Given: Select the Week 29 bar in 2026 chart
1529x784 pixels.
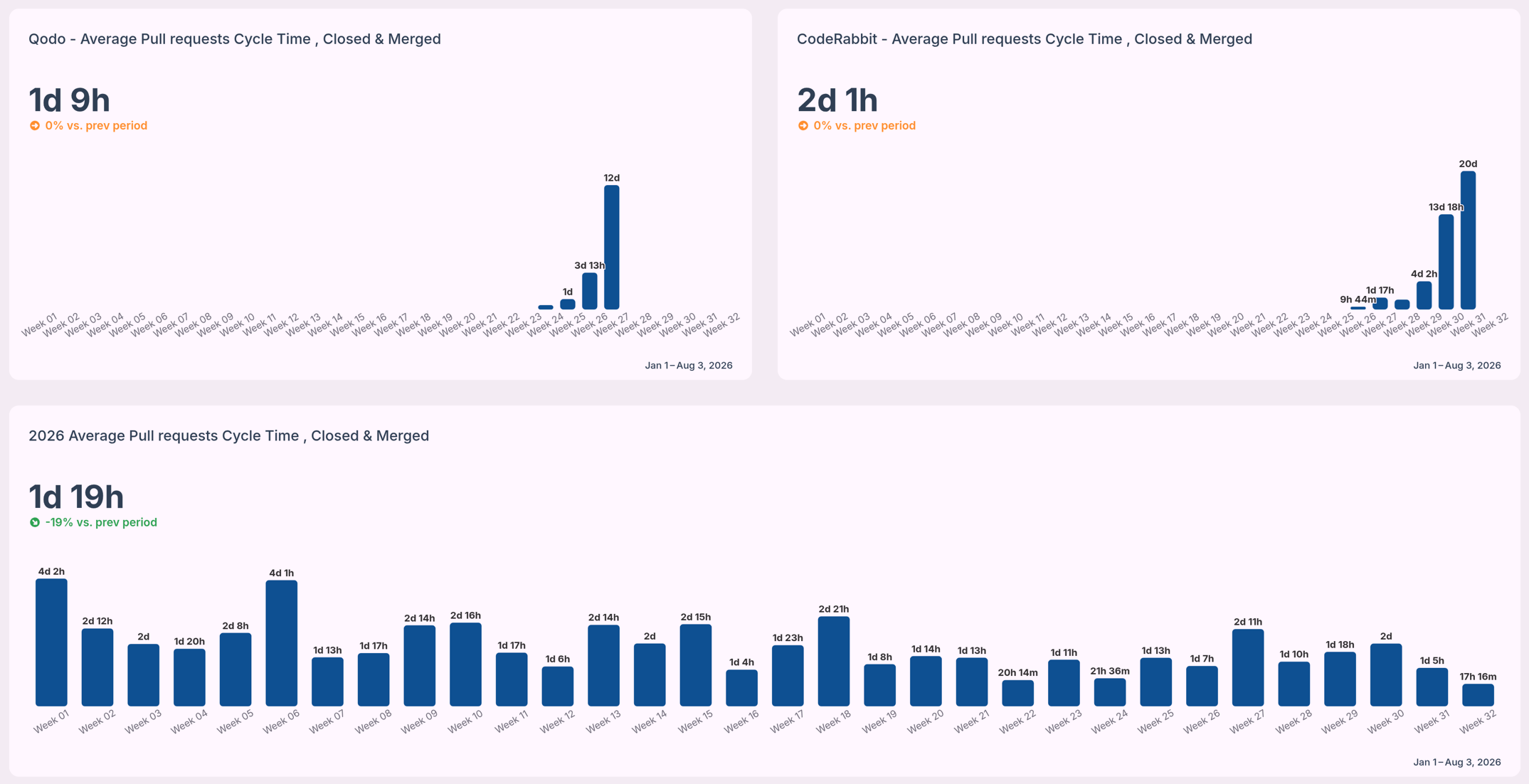Looking at the screenshot, I should (x=1340, y=679).
